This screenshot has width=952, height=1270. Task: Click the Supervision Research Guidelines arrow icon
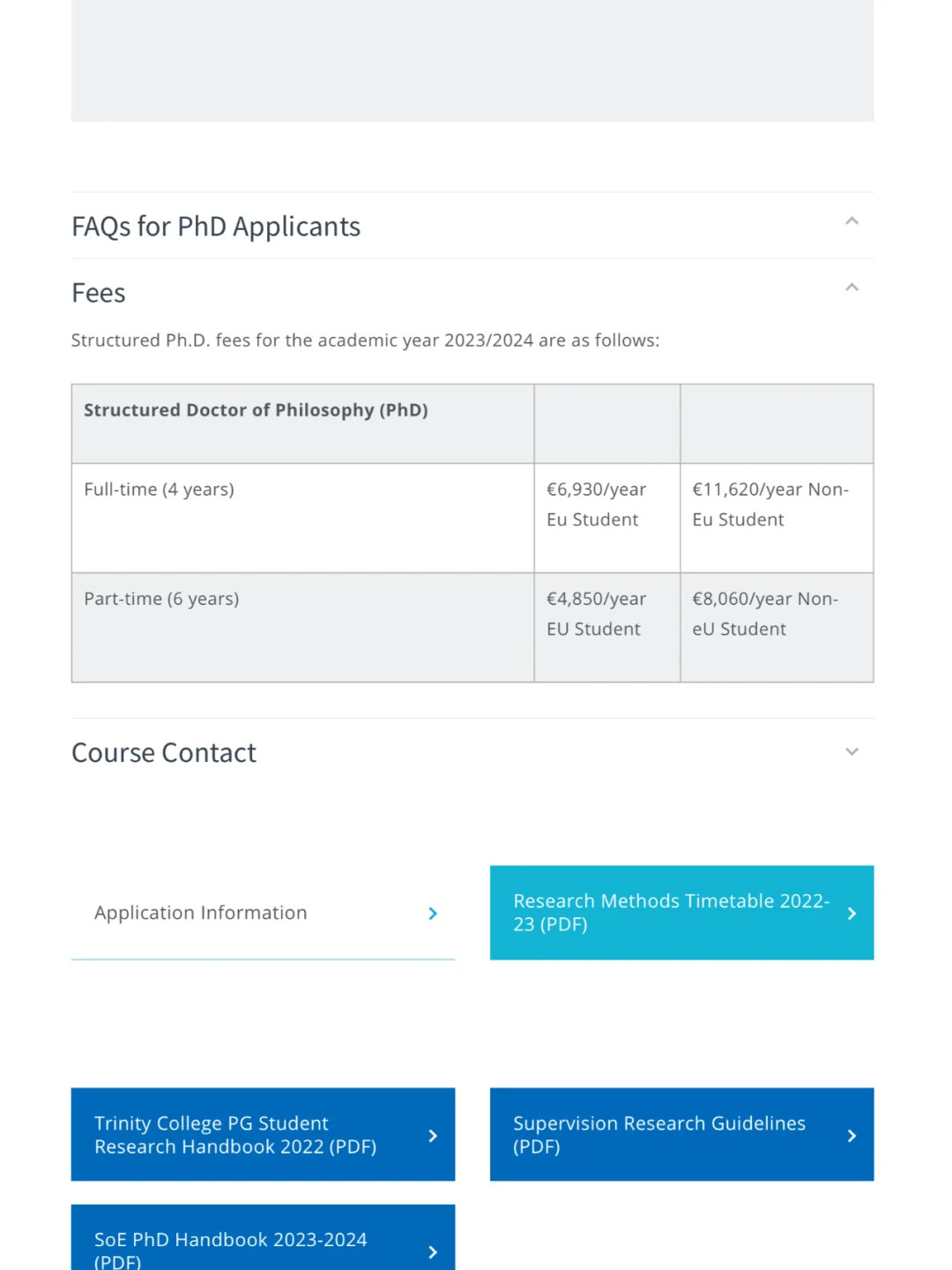[852, 1136]
